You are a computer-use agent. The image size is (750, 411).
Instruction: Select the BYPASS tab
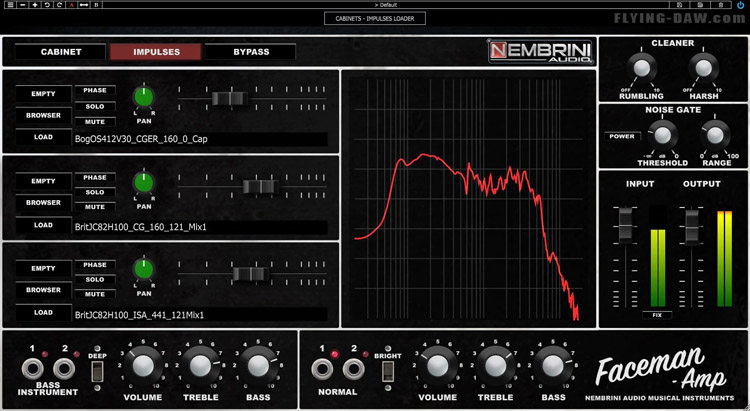click(x=251, y=52)
